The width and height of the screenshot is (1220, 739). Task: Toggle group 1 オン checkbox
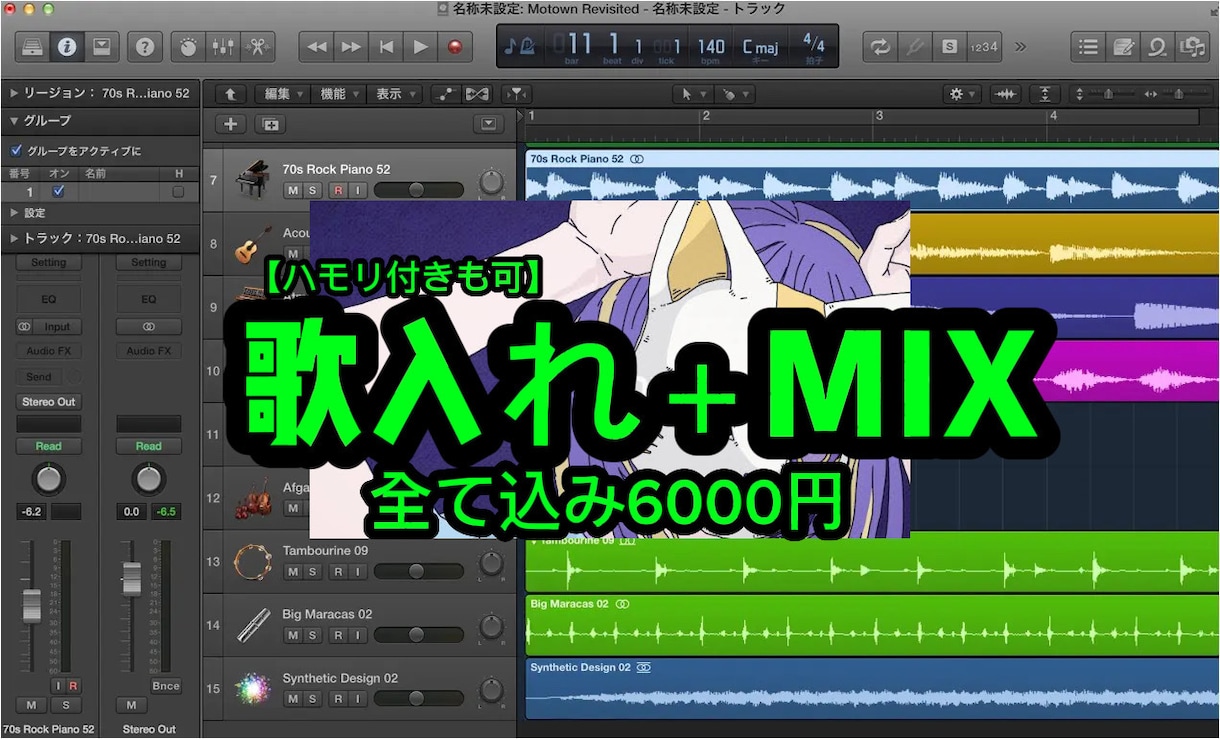tap(59, 191)
